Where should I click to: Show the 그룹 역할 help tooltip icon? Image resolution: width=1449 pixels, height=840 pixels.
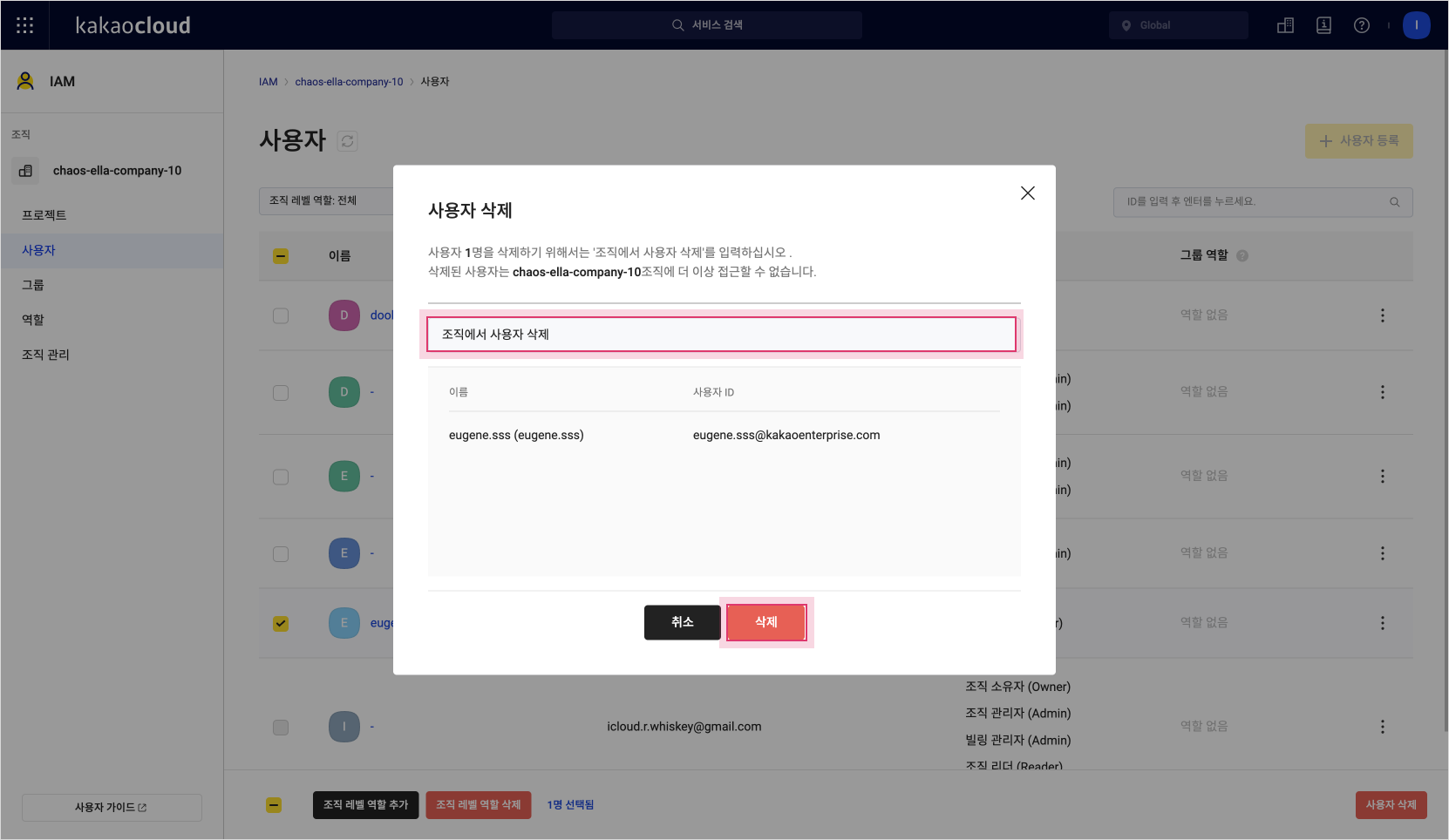click(1242, 255)
